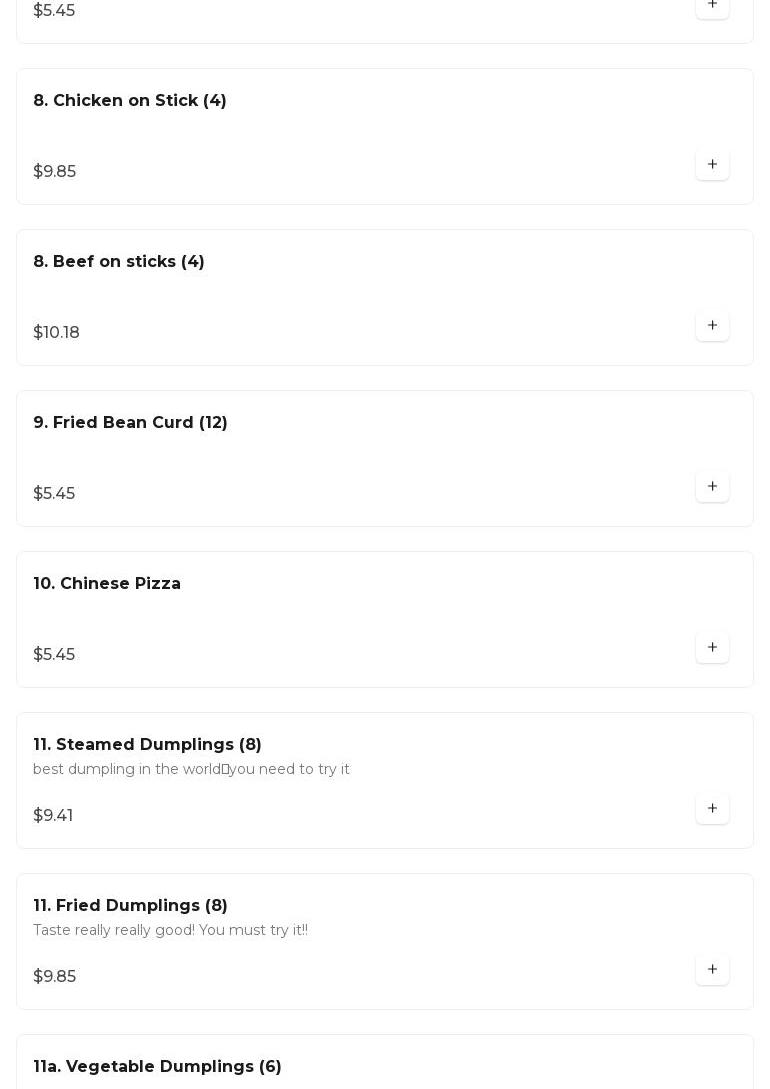Open Vegetable Dumplings (6) item
This screenshot has width=770, height=1089.
(157, 1067)
